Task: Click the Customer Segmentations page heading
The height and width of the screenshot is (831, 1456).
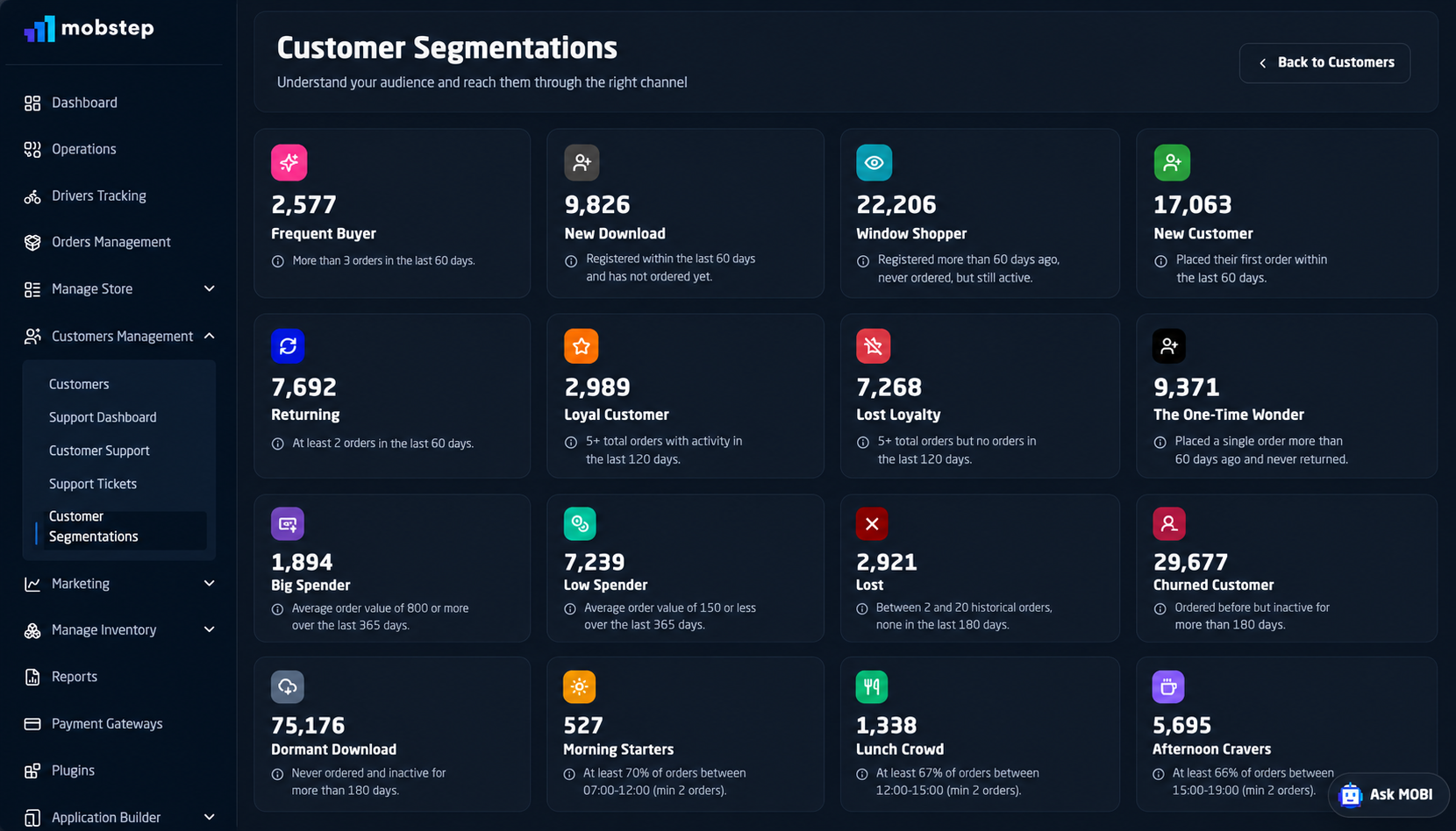Action: tap(447, 47)
